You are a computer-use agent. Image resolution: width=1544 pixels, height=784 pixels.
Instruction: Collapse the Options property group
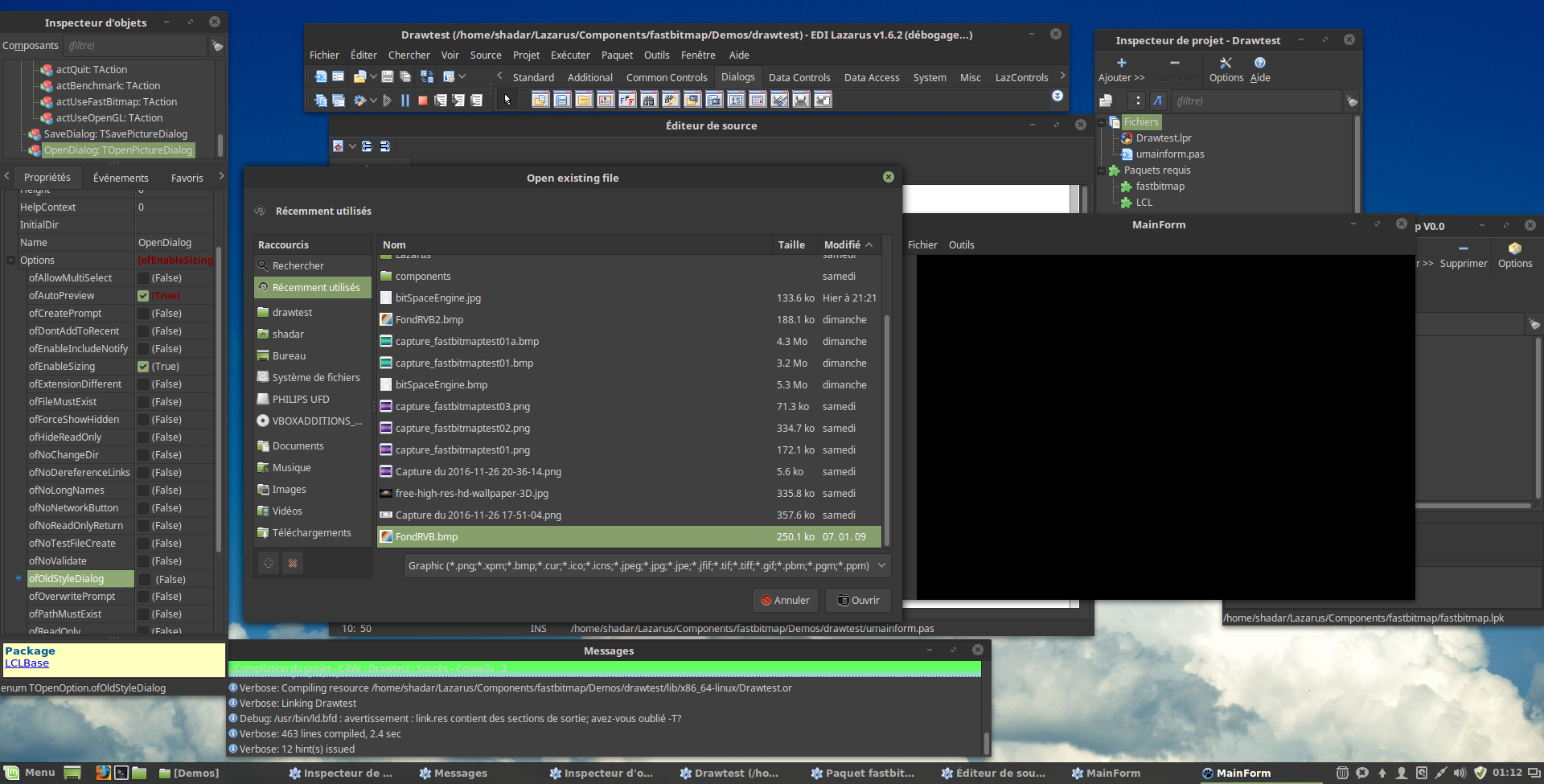coord(10,261)
